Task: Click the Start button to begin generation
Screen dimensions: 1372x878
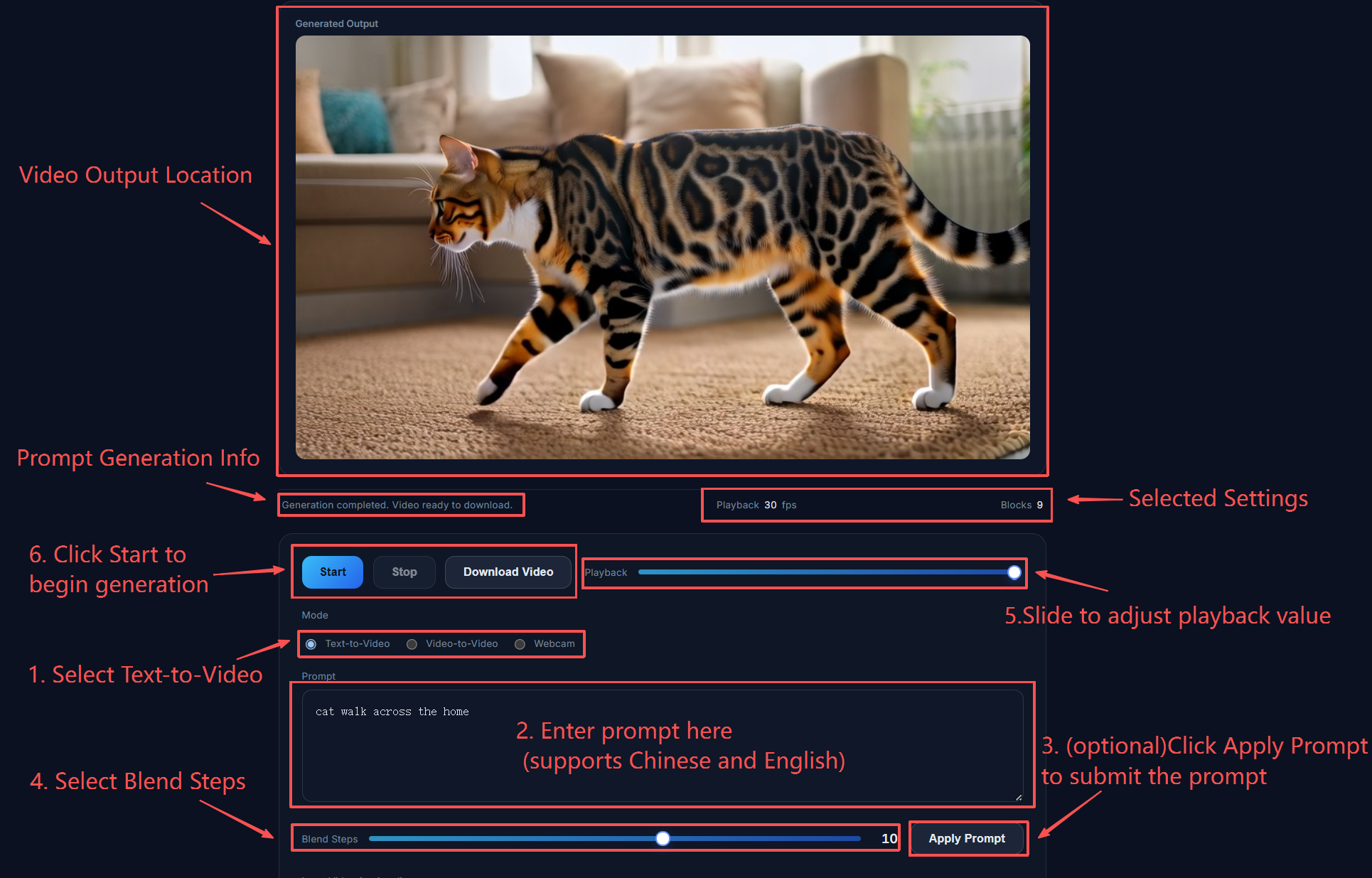Action: [332, 572]
